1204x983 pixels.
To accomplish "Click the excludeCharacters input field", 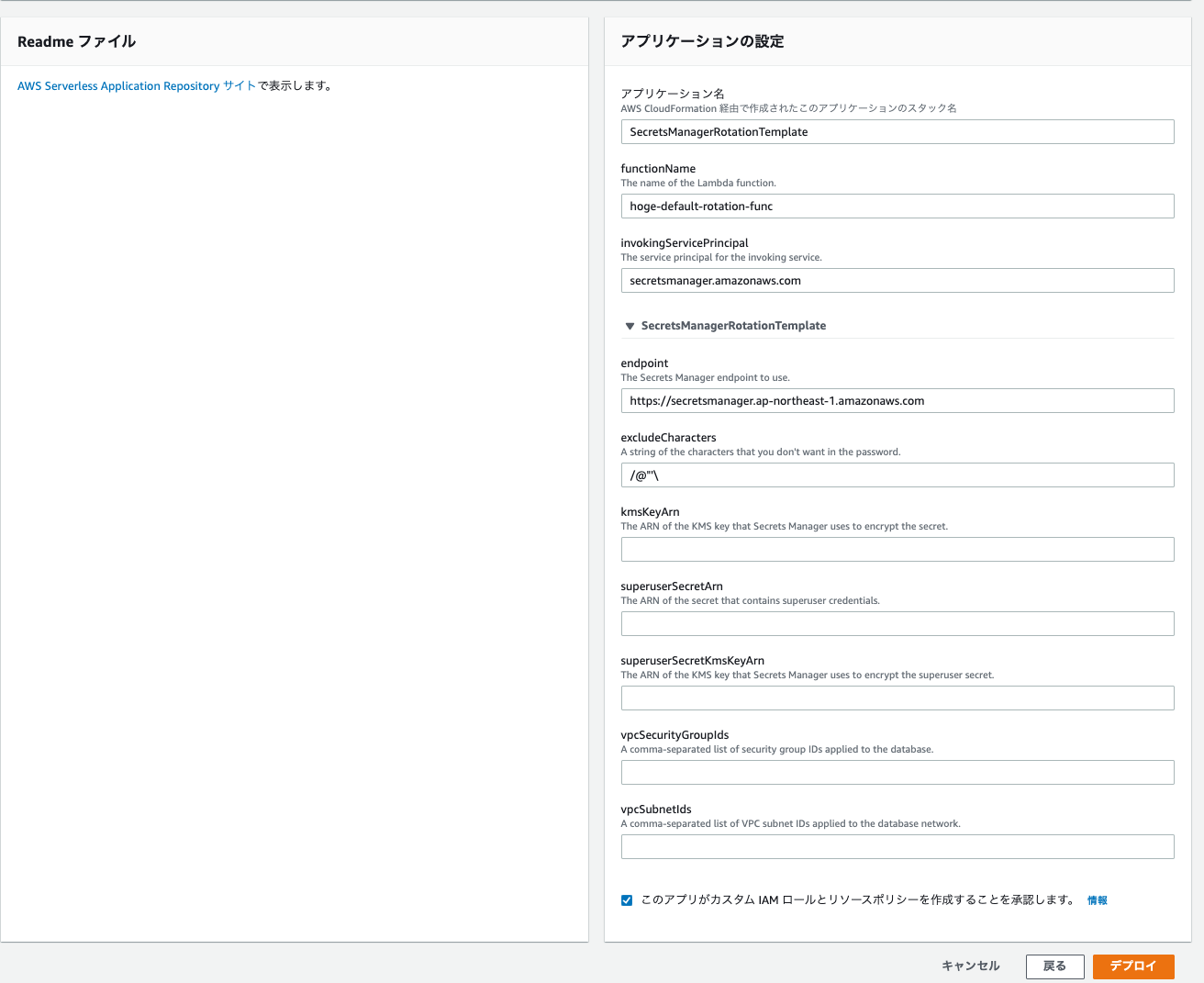I will pyautogui.click(x=897, y=475).
